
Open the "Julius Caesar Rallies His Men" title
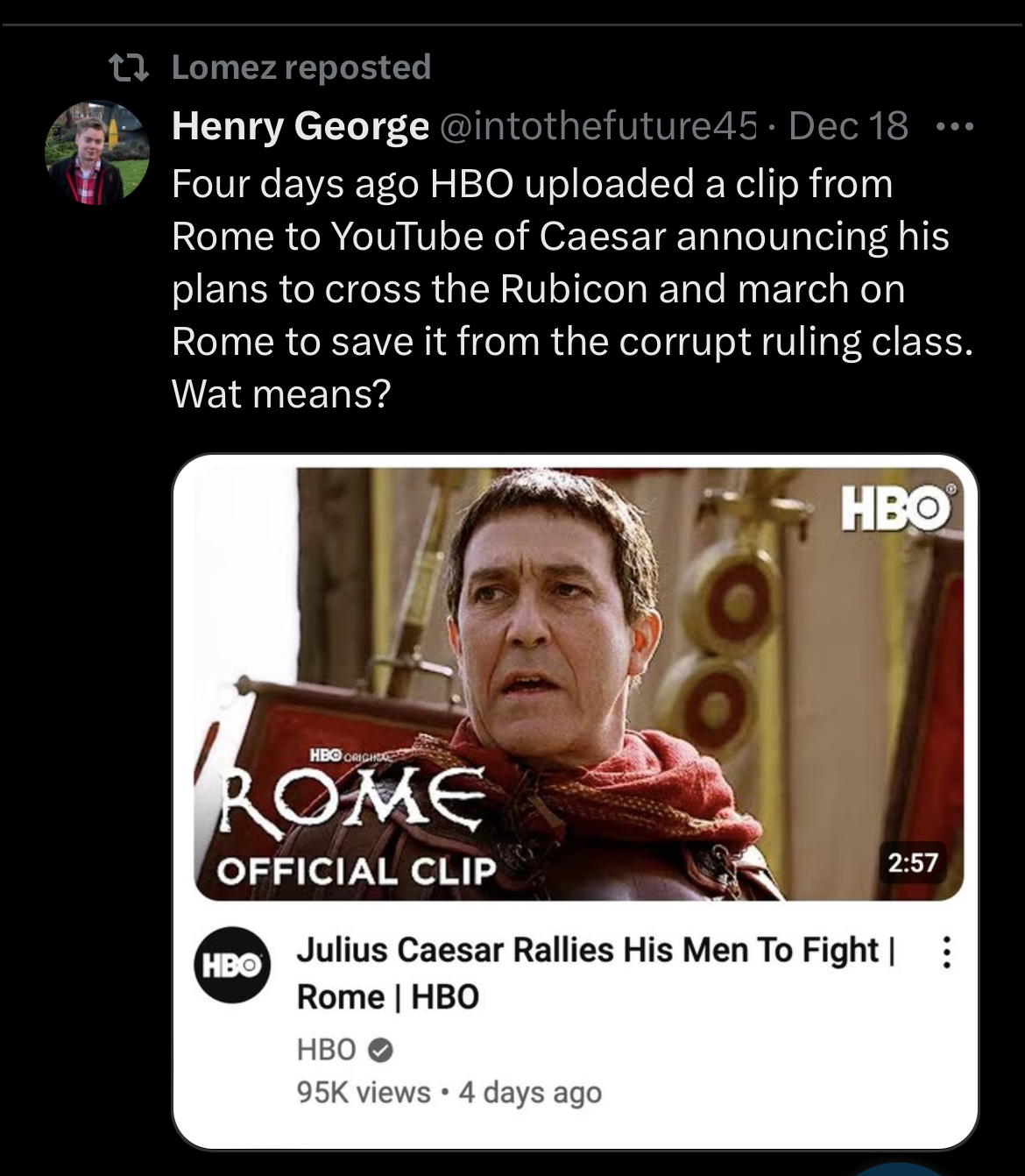(594, 973)
